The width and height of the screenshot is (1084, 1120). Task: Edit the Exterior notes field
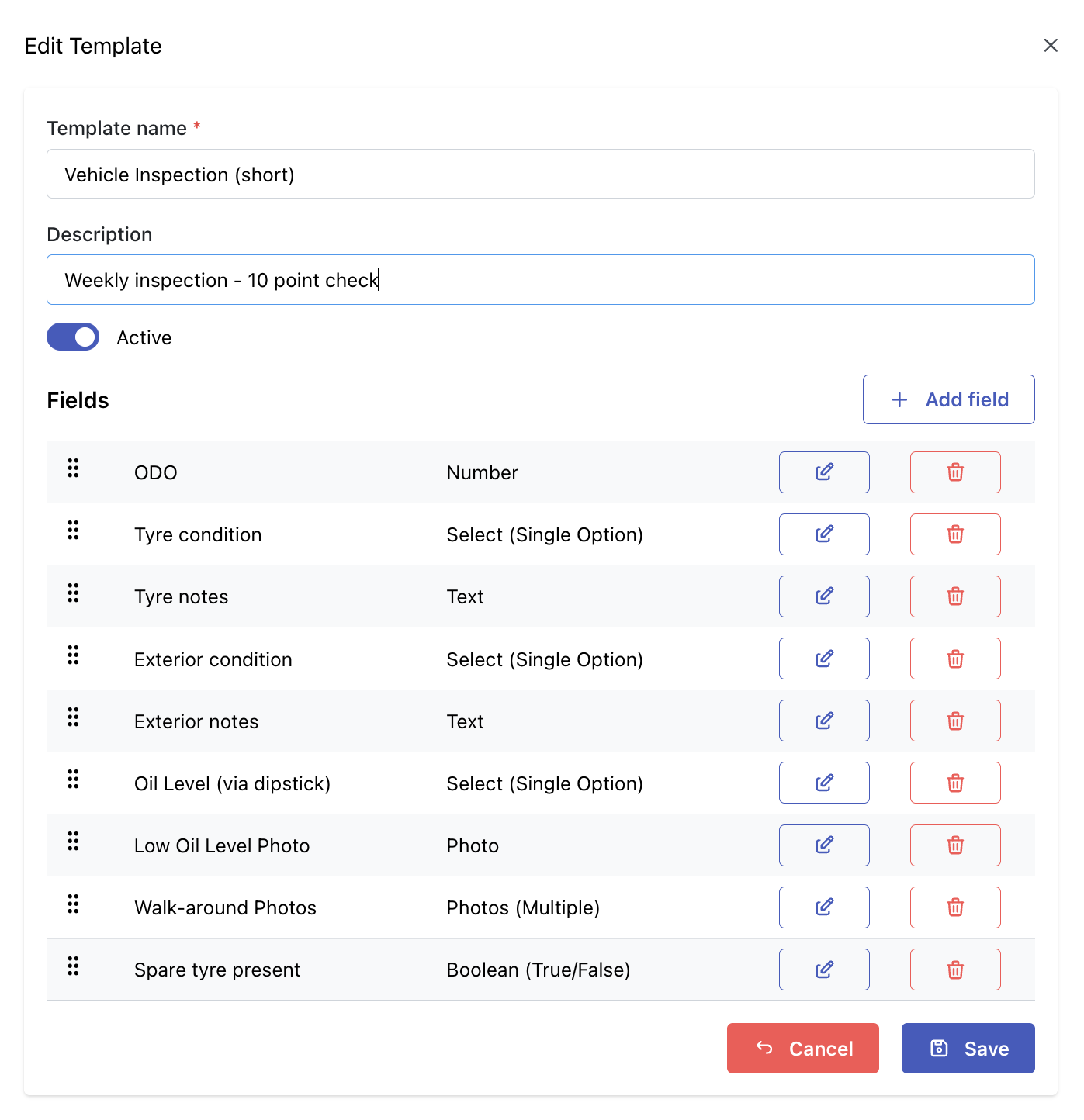click(824, 721)
